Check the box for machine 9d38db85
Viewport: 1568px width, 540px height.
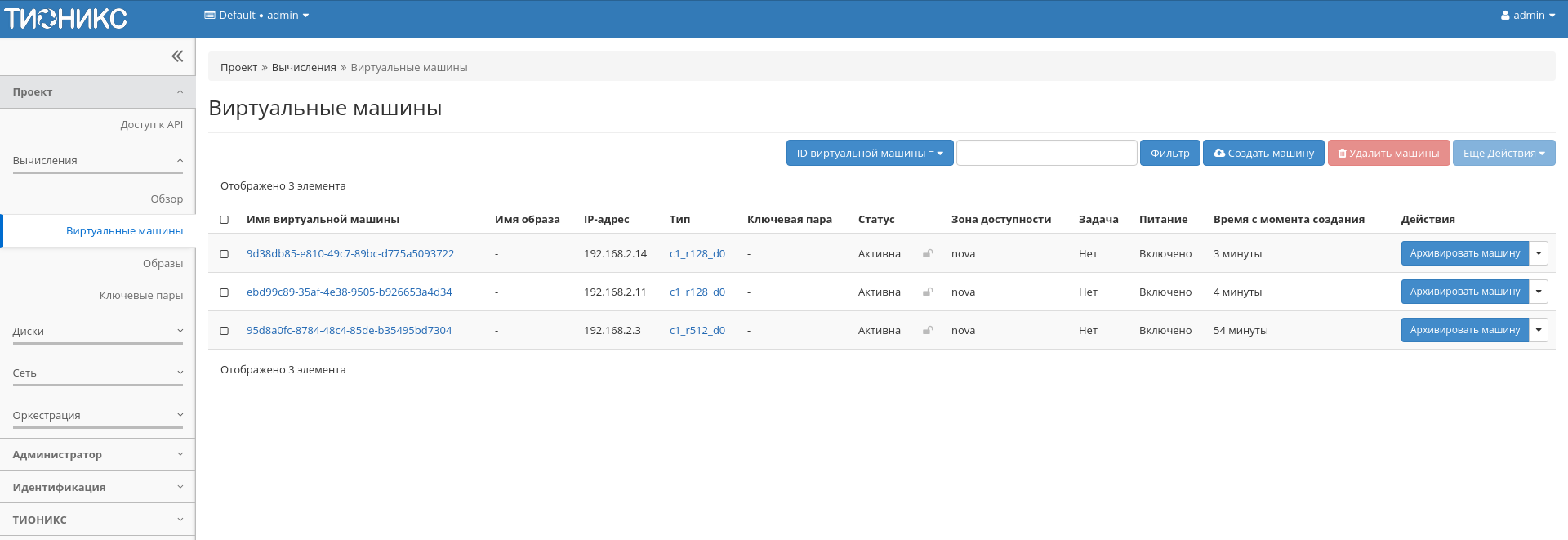pos(225,254)
